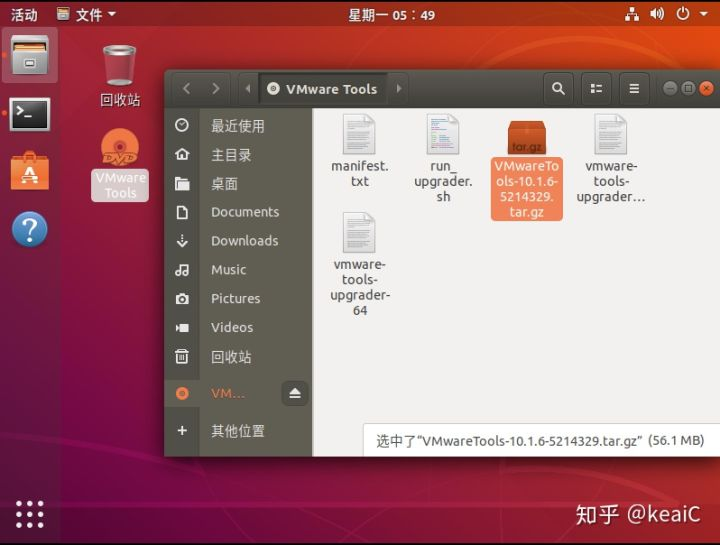
Task: Show the applications grid
Action: (x=30, y=514)
